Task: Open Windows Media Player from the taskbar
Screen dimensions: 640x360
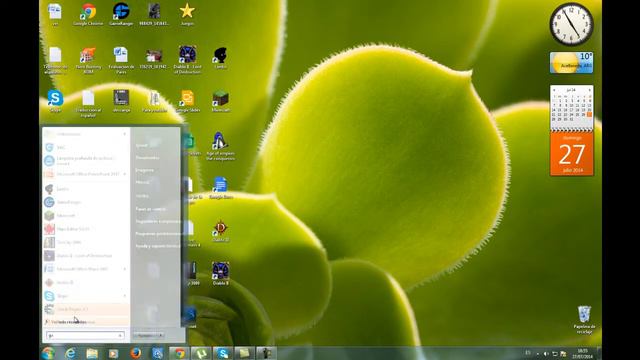Action: tap(113, 353)
